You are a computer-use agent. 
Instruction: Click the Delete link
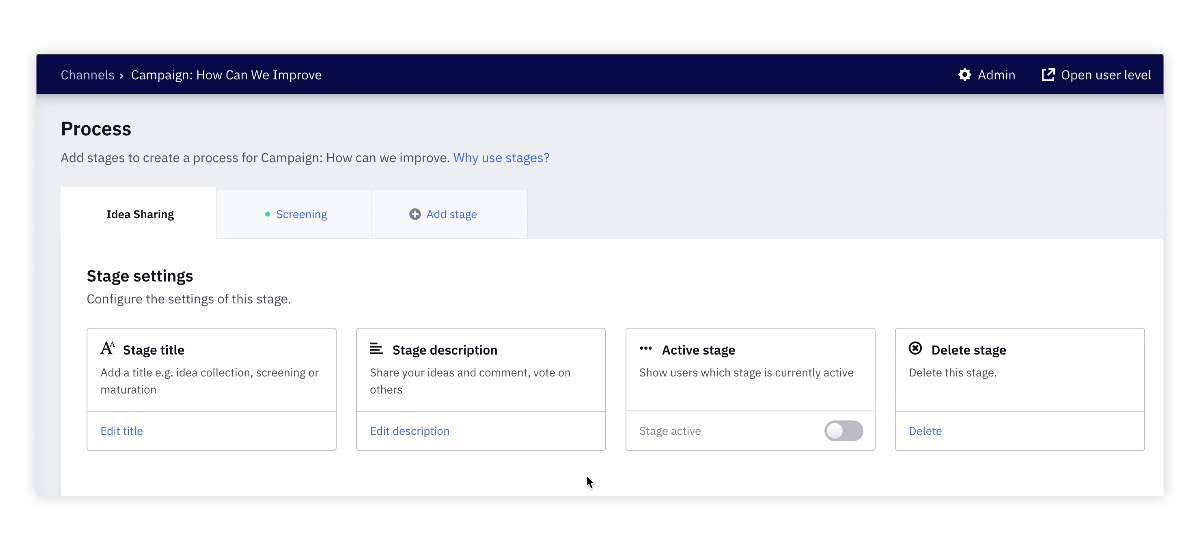point(925,431)
